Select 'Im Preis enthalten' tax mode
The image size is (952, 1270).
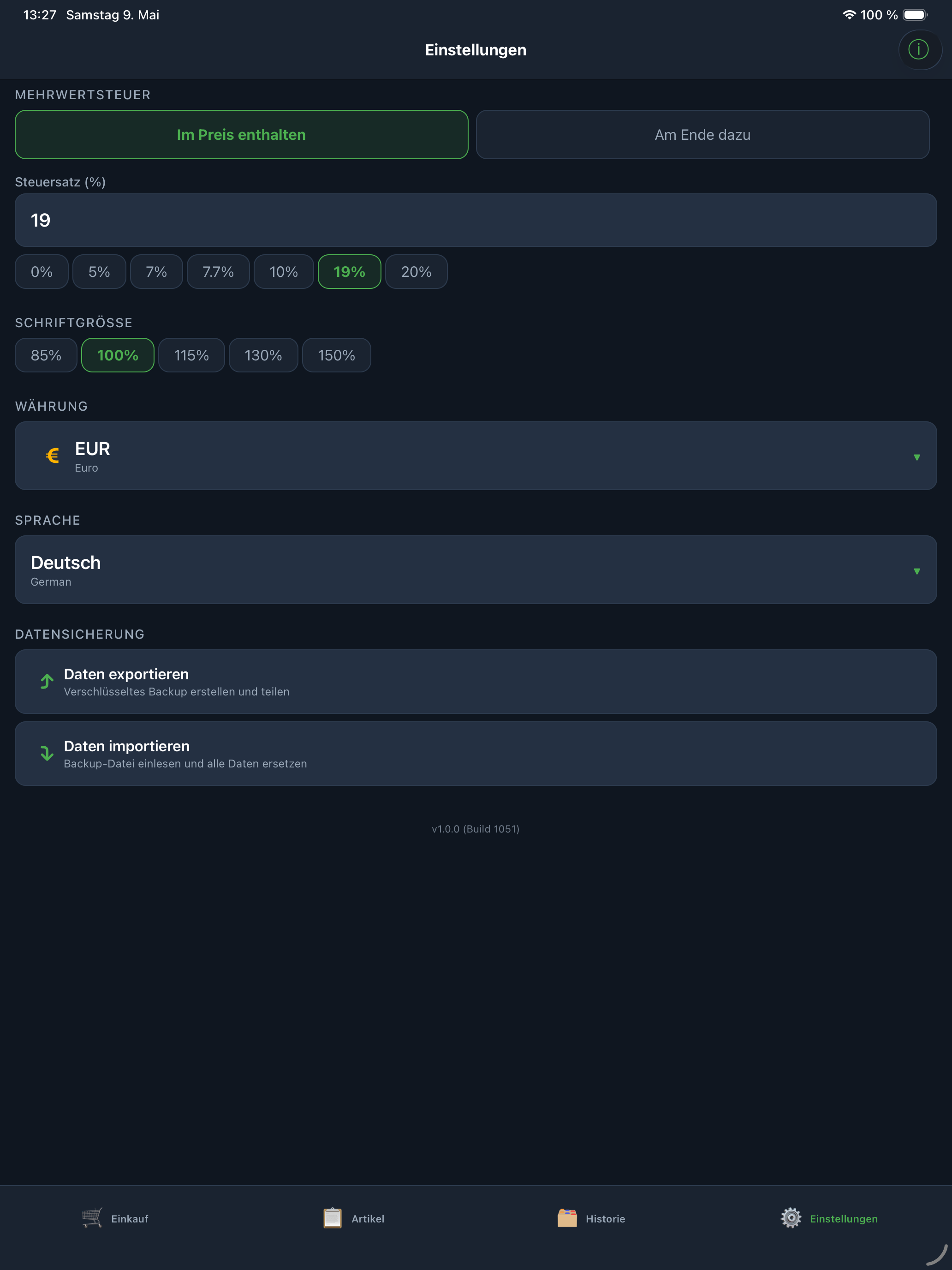pyautogui.click(x=242, y=134)
